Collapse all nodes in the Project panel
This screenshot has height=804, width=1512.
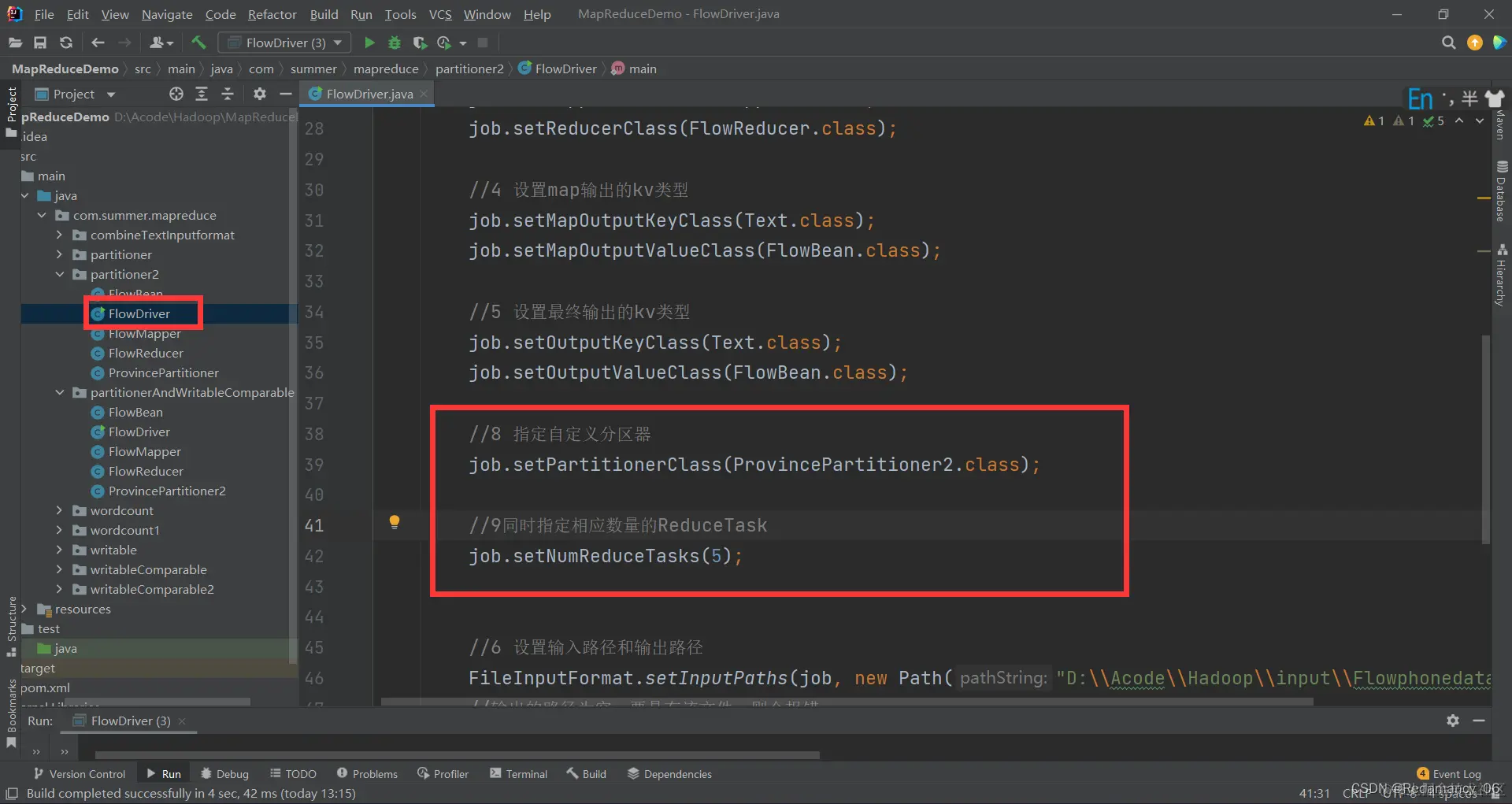click(228, 94)
